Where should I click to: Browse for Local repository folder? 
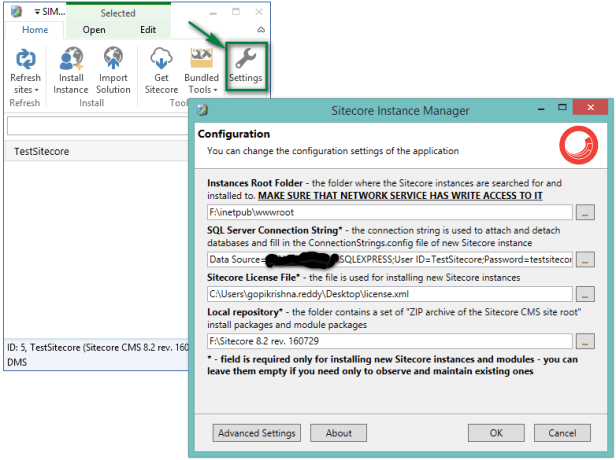point(585,342)
